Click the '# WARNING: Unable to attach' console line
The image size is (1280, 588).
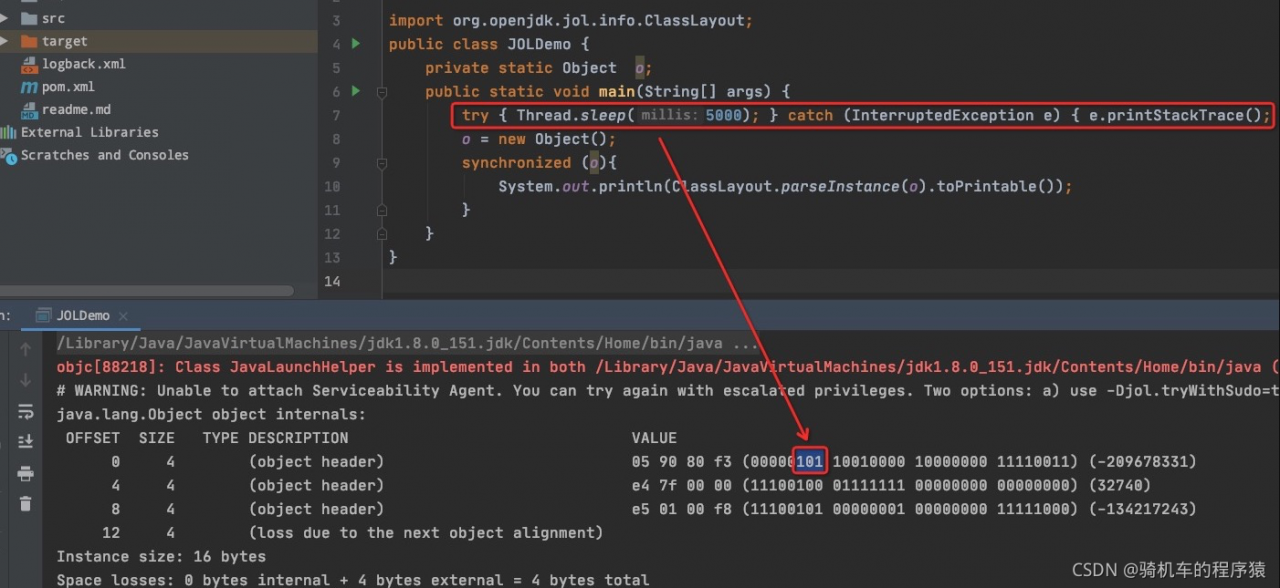(668, 391)
